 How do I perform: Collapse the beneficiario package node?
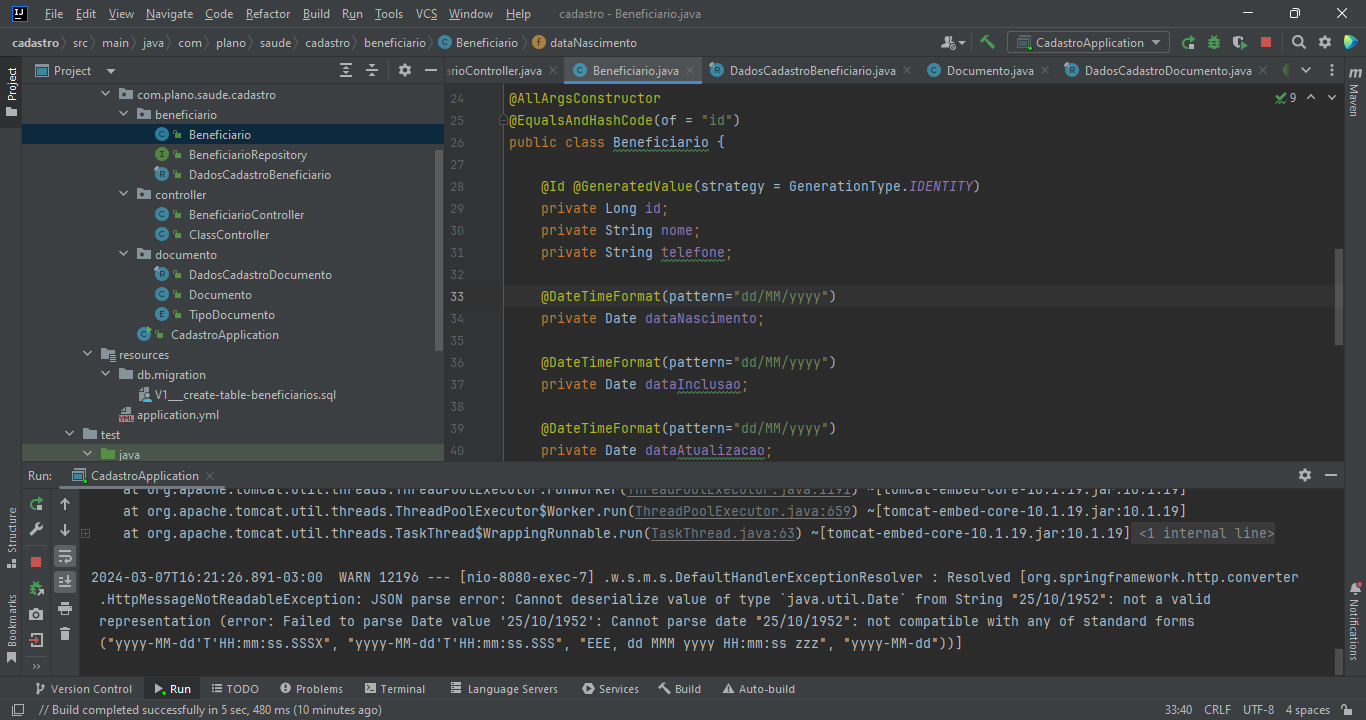point(123,115)
